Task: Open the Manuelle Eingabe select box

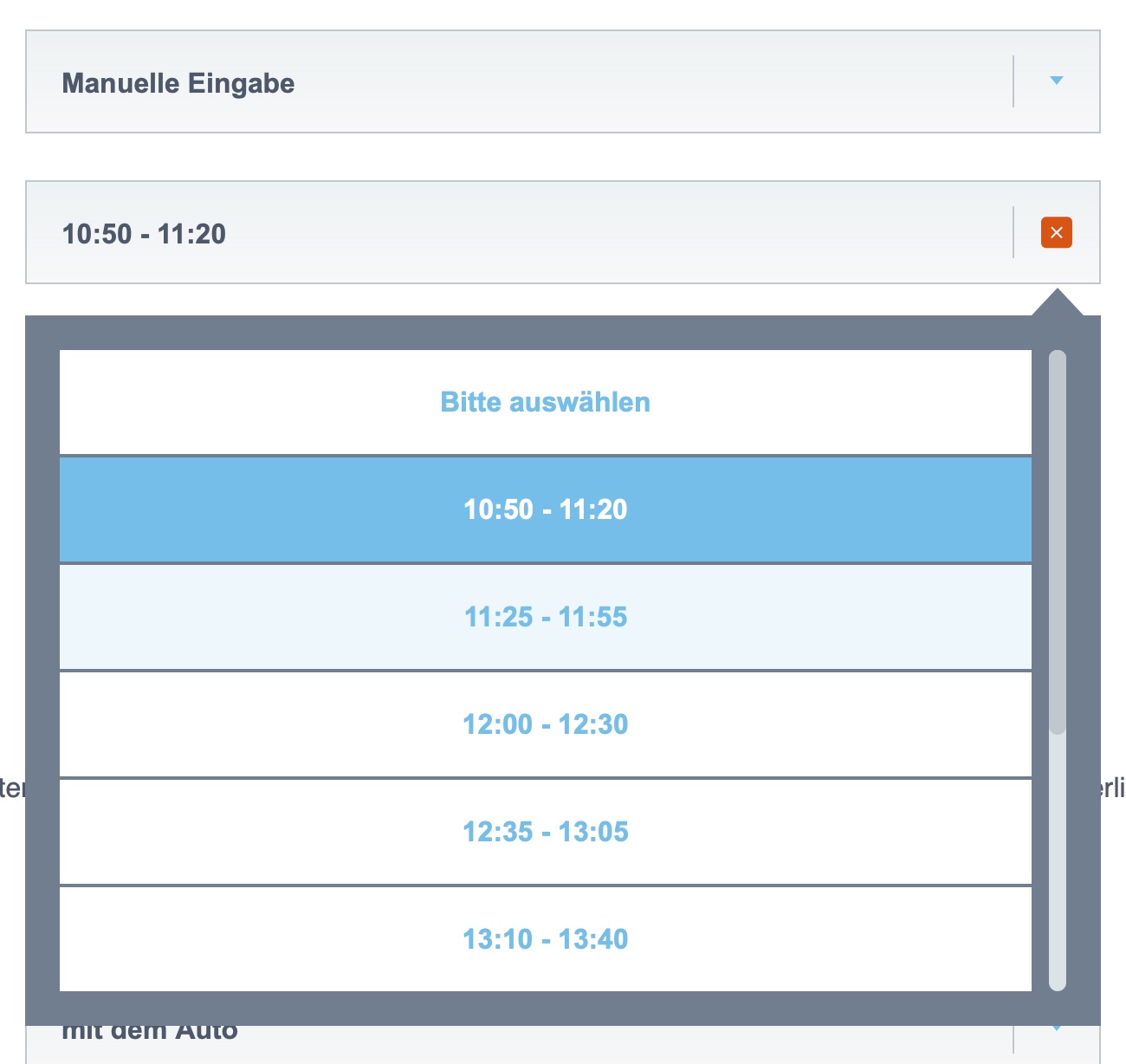Action: (x=520, y=81)
